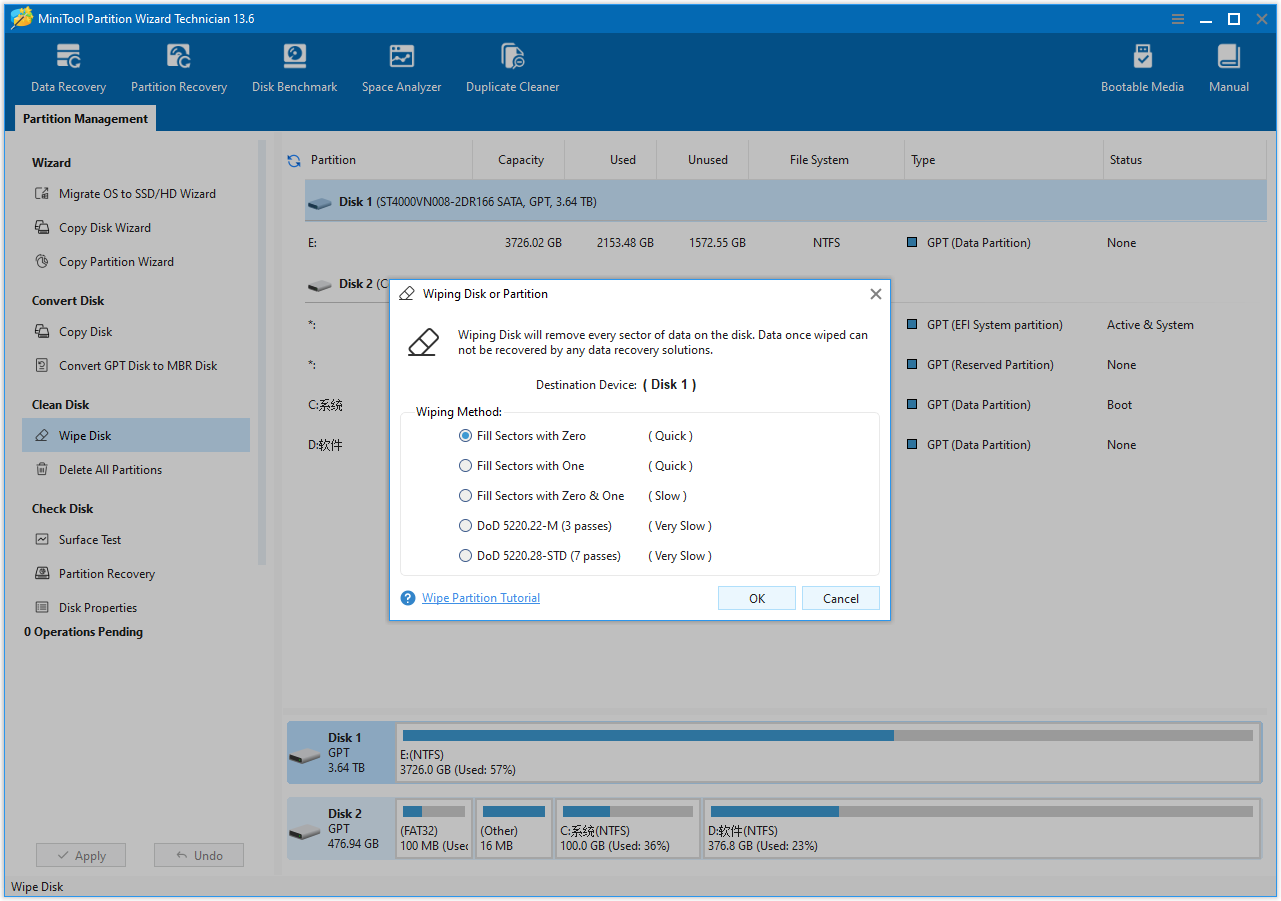Viewport: 1281px width, 901px height.
Task: Open the Wipe Partition Tutorial link
Action: coord(480,597)
